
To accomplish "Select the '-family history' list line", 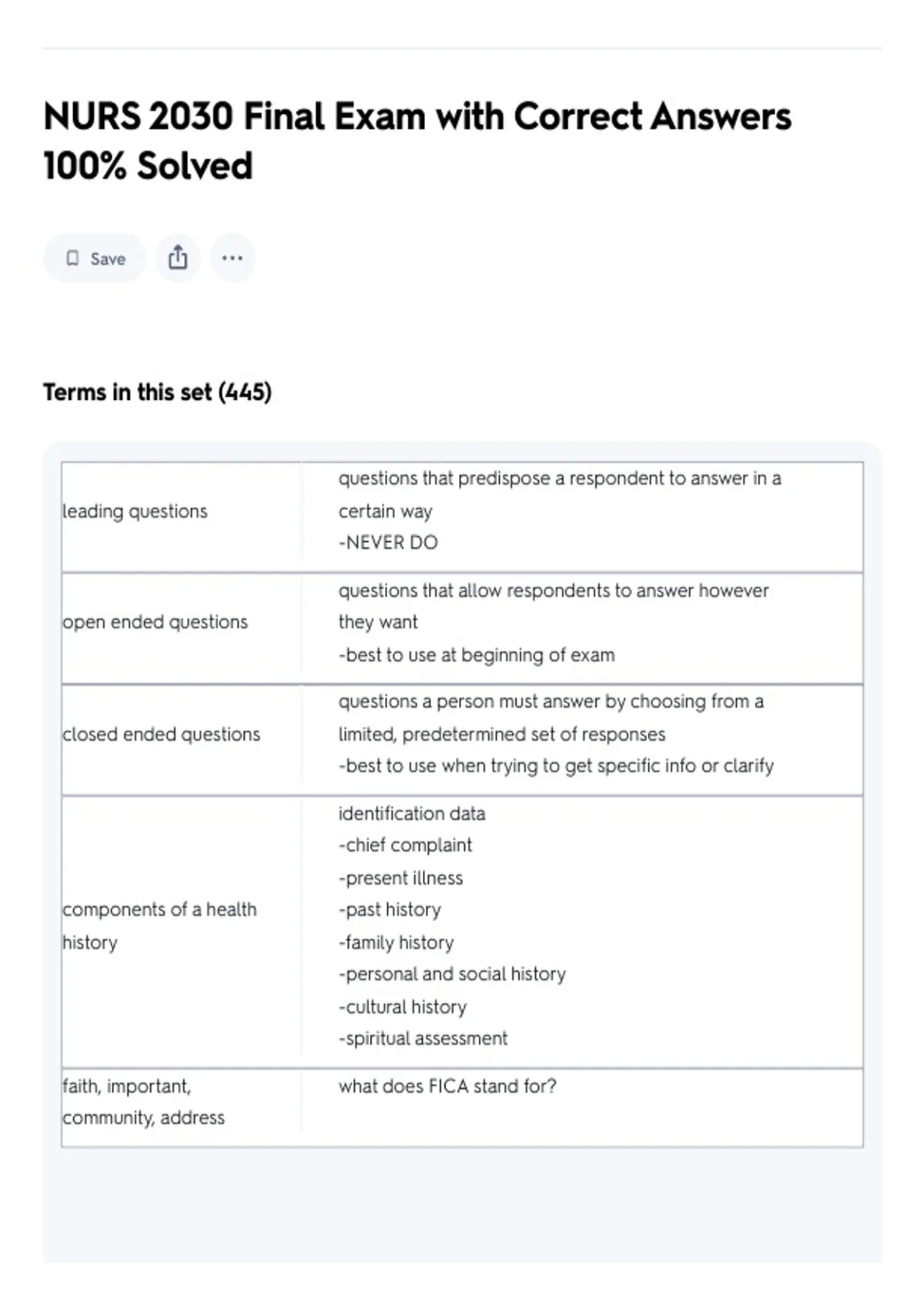I will click(x=396, y=942).
